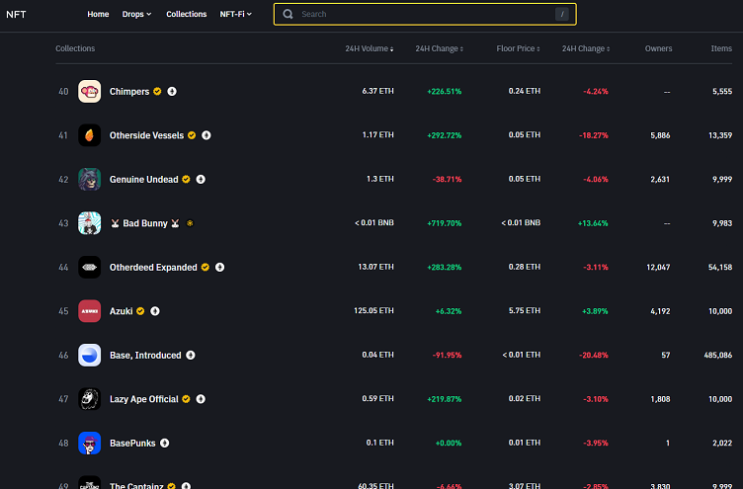This screenshot has width=743, height=489.
Task: Sort by 24H Volume column
Action: tap(369, 48)
